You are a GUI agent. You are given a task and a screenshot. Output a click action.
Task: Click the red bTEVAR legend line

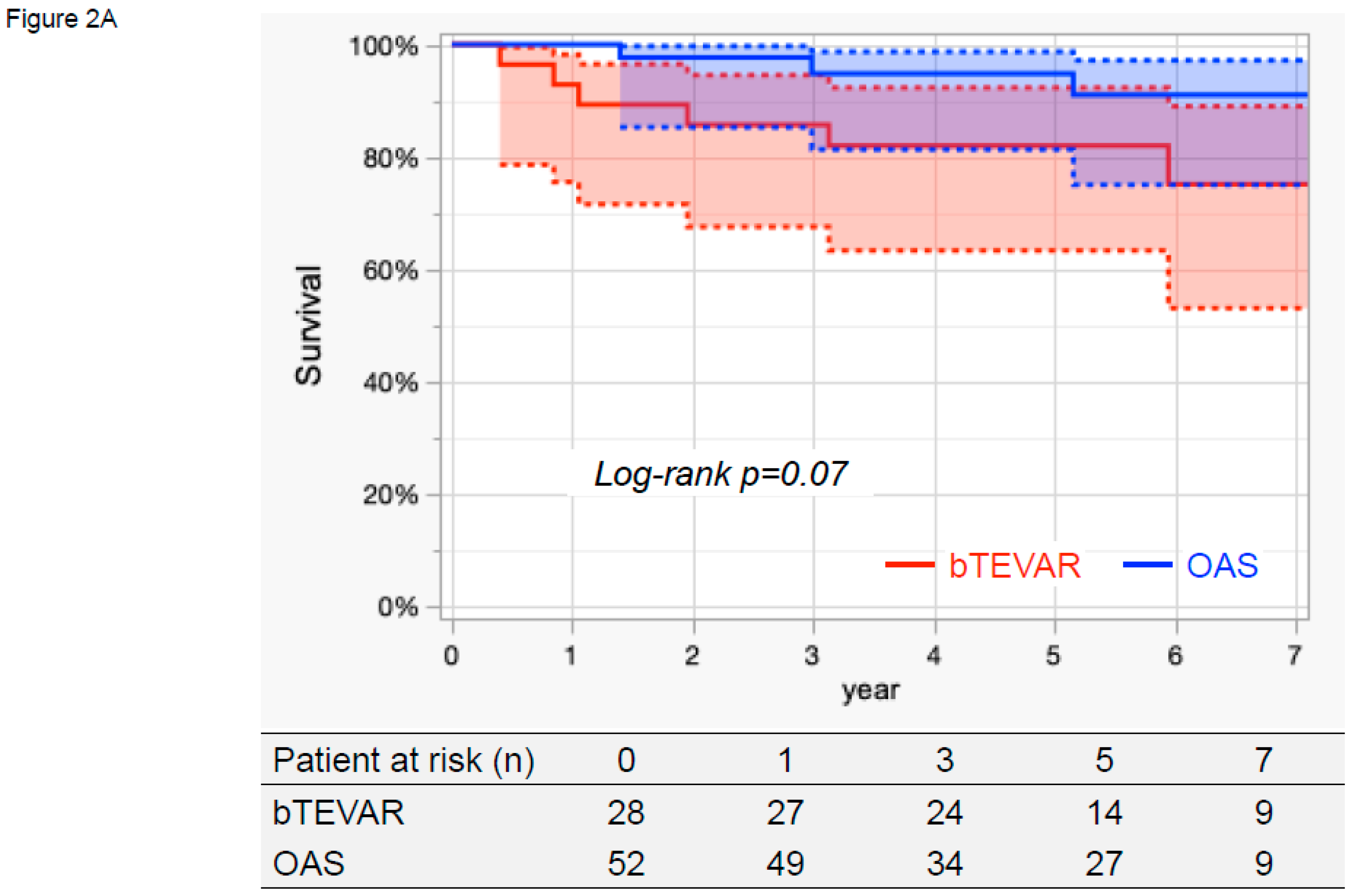coord(910,565)
